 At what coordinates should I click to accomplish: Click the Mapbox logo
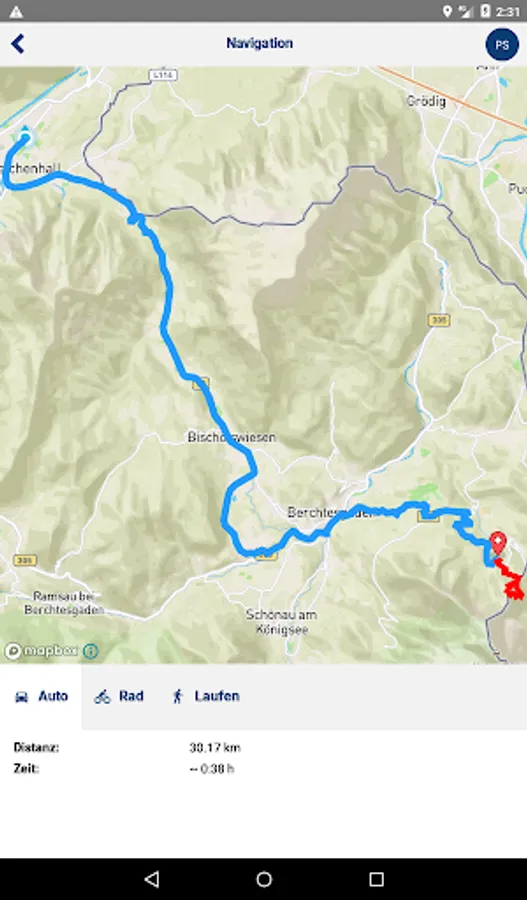[41, 651]
